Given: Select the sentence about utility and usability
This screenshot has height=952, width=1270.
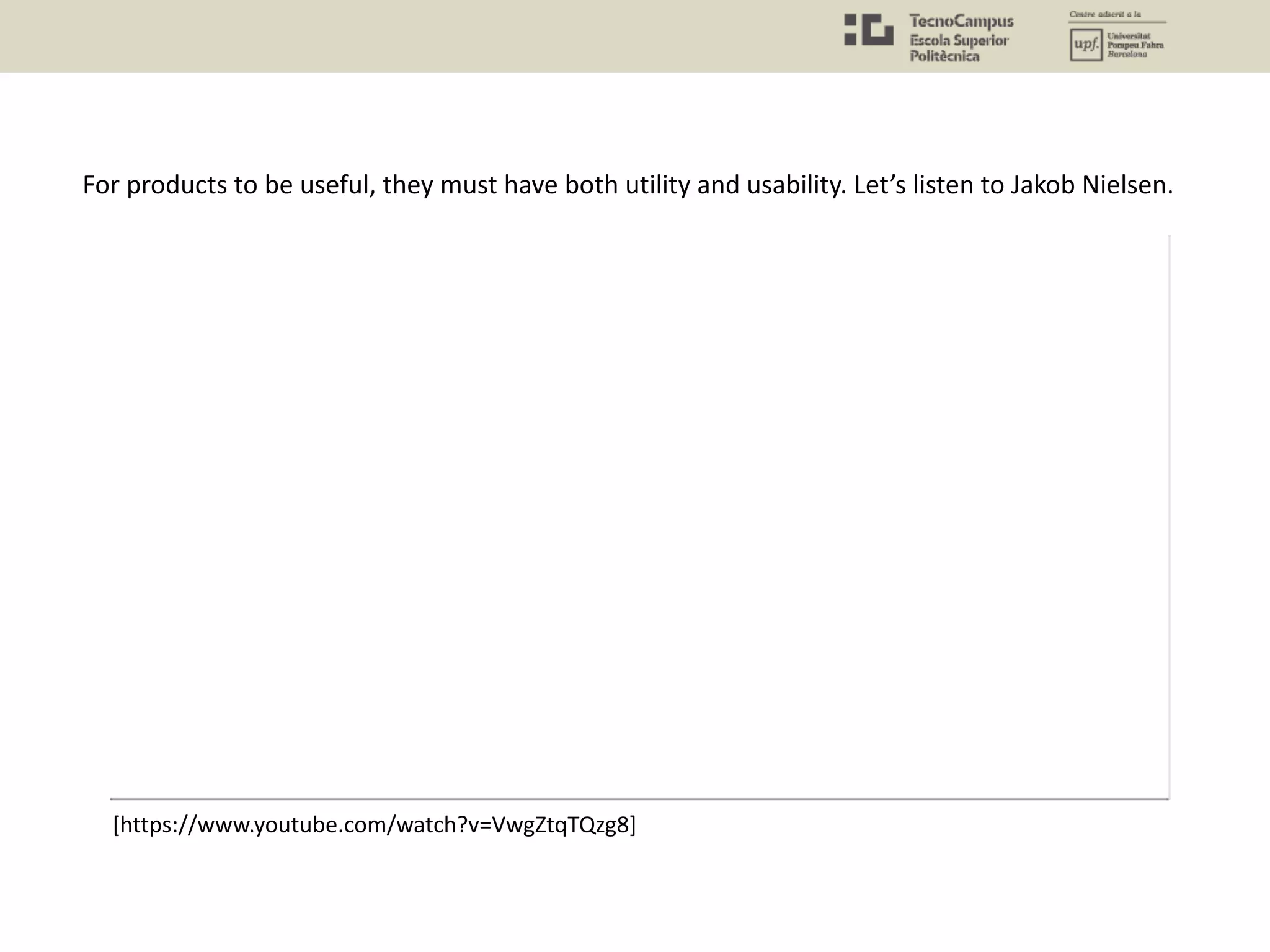Looking at the screenshot, I should point(628,185).
